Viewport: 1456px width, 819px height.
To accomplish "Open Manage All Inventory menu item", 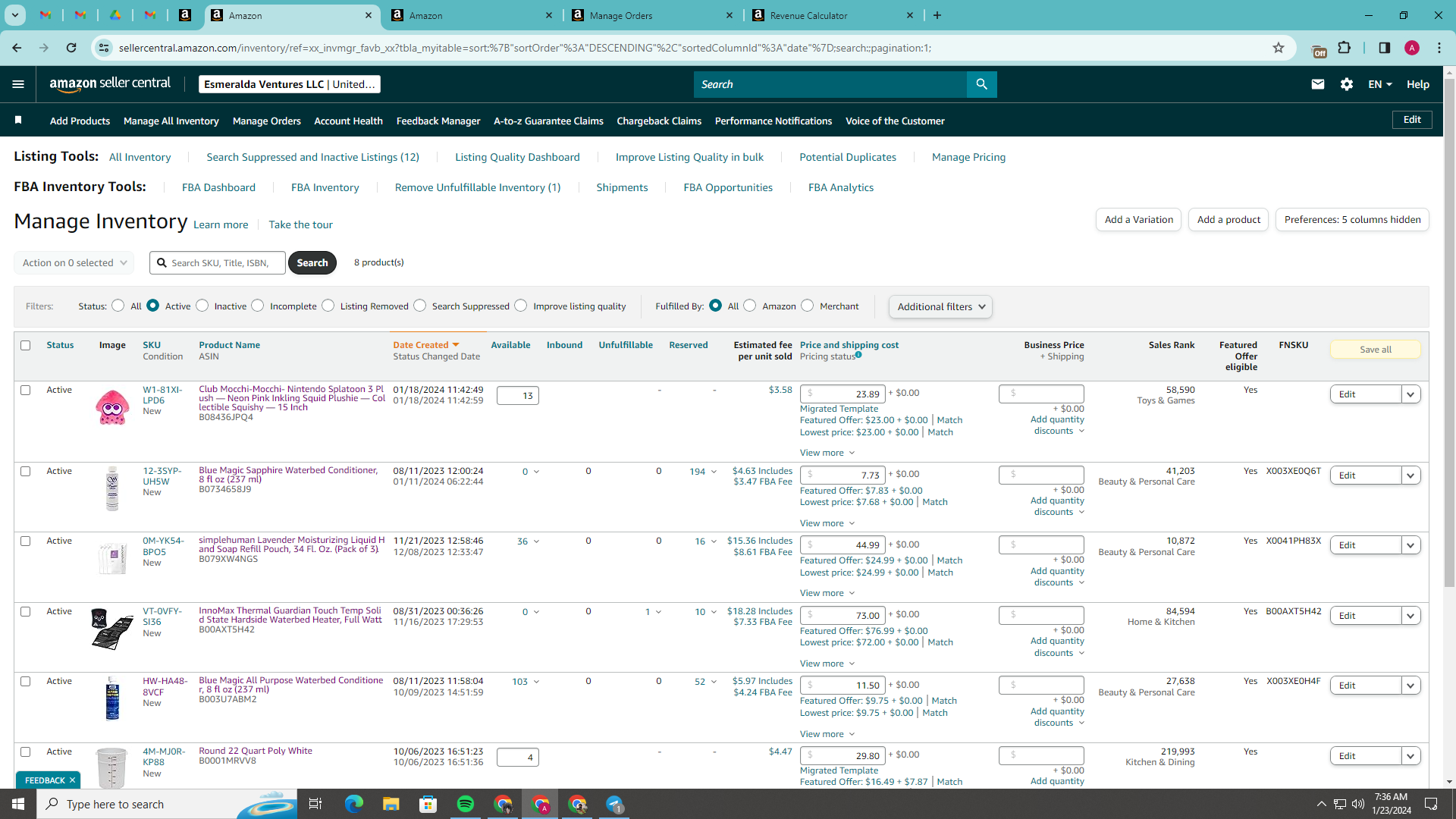I will pyautogui.click(x=171, y=121).
